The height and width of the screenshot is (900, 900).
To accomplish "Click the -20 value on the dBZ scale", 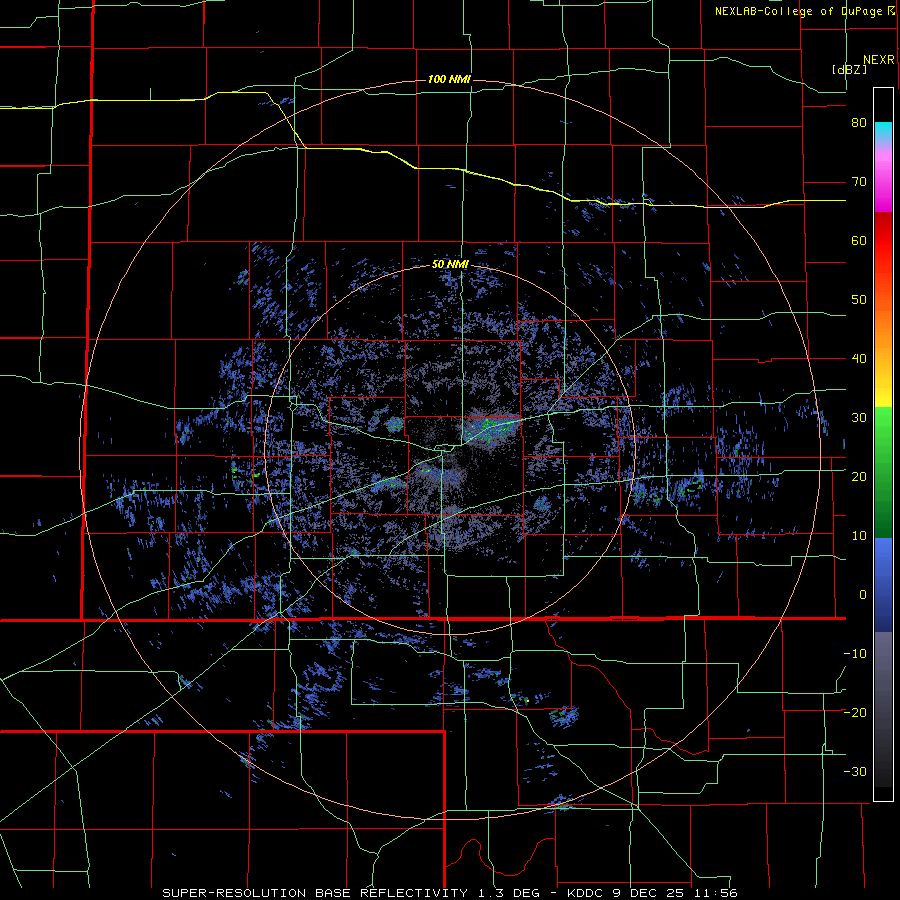I will pyautogui.click(x=855, y=712).
